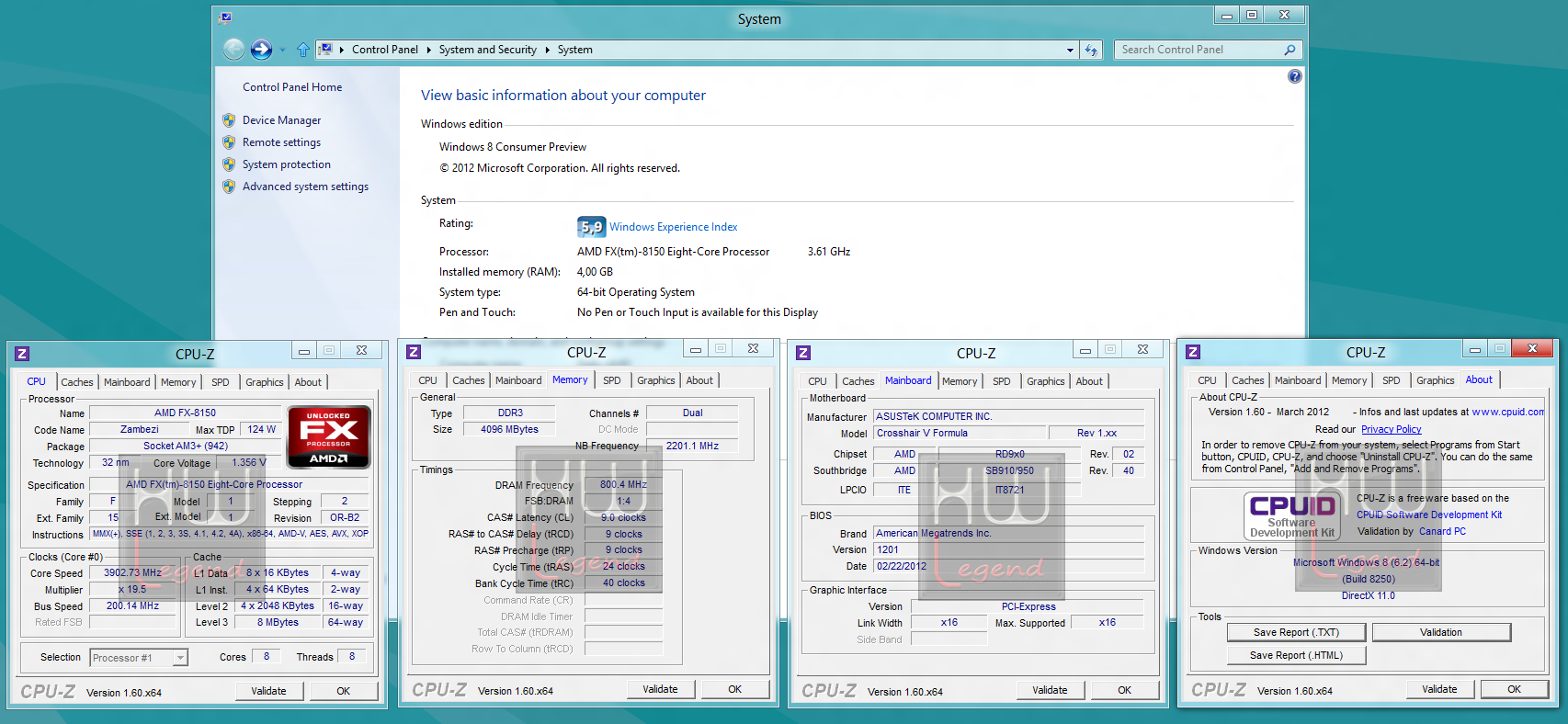Click the CPU-Z icon in first CPU-Z title bar

point(22,354)
